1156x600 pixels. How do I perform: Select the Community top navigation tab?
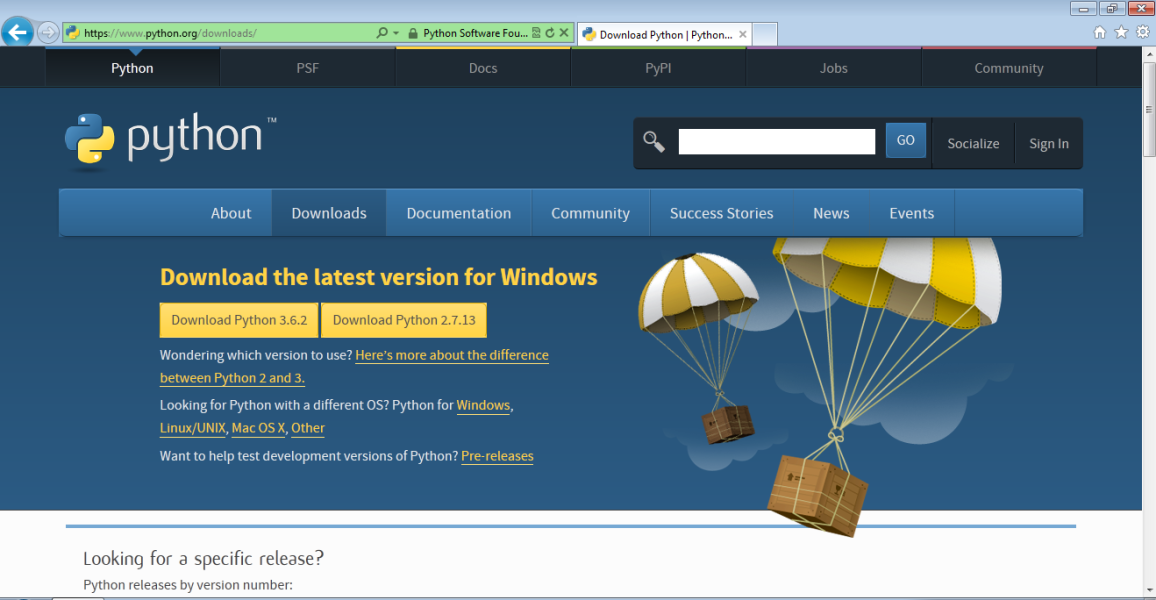click(x=1009, y=68)
